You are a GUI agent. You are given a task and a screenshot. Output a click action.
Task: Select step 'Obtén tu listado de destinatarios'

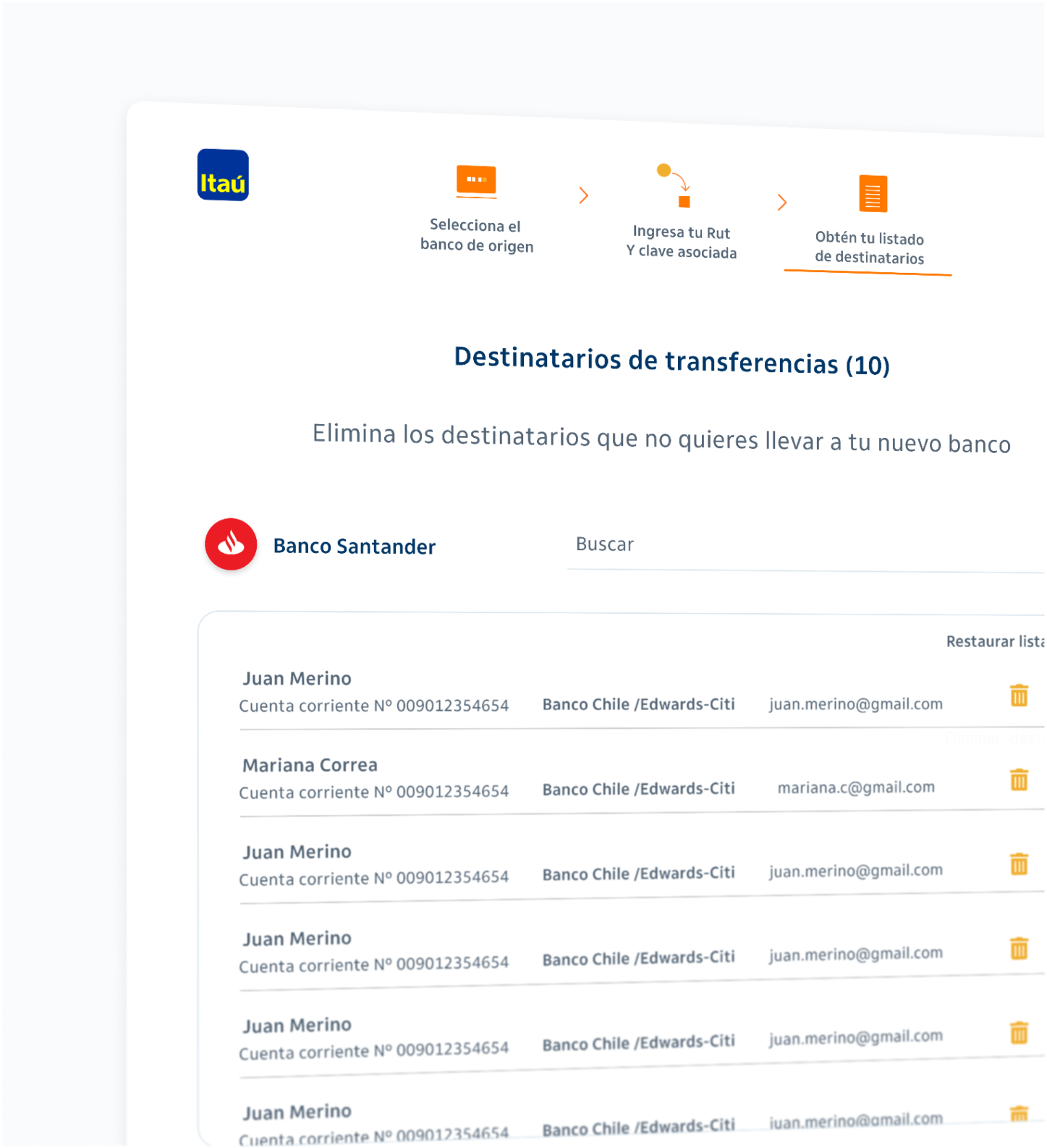[870, 248]
